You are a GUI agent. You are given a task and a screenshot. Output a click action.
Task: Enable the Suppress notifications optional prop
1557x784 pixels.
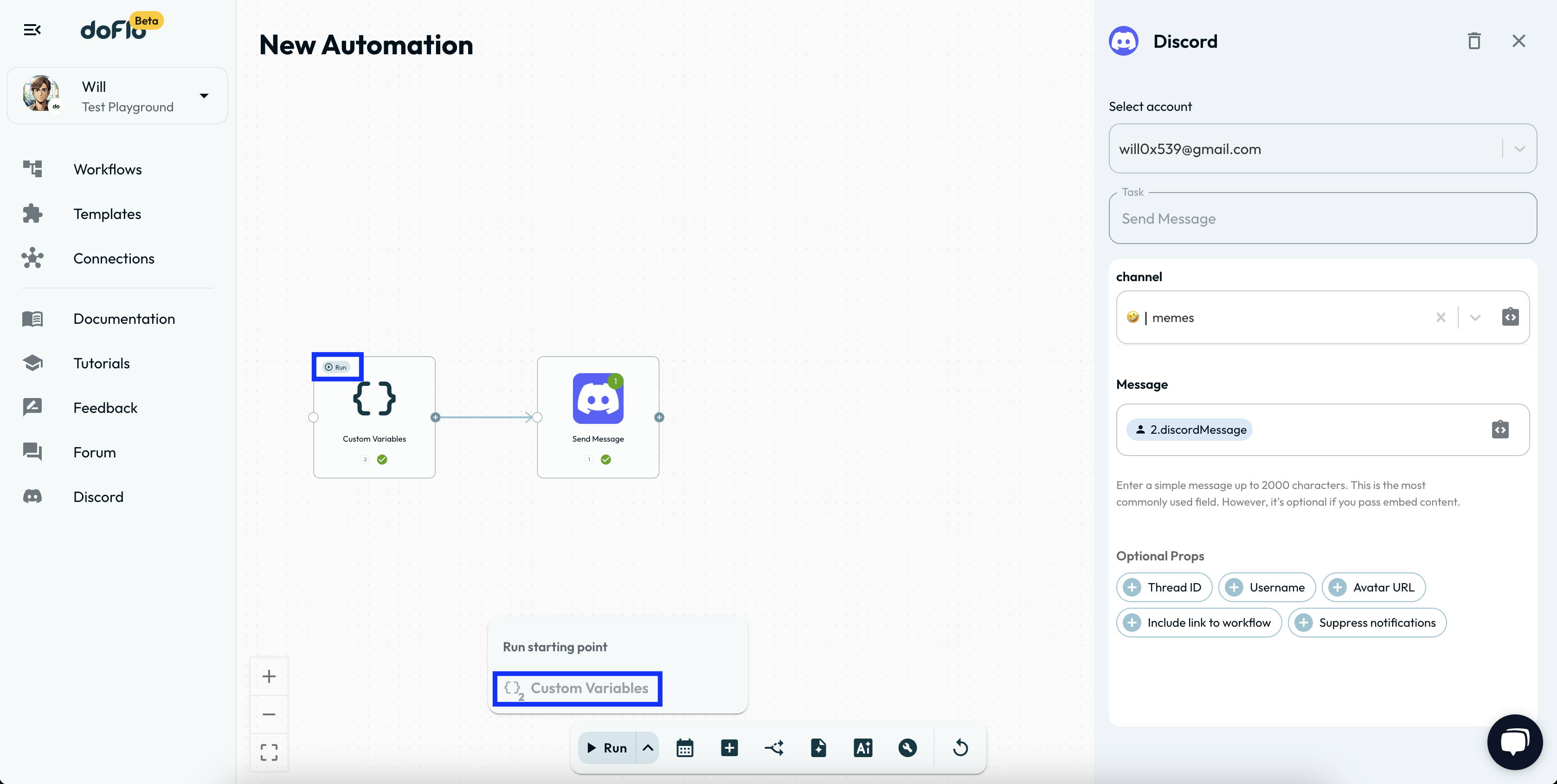click(x=1367, y=623)
